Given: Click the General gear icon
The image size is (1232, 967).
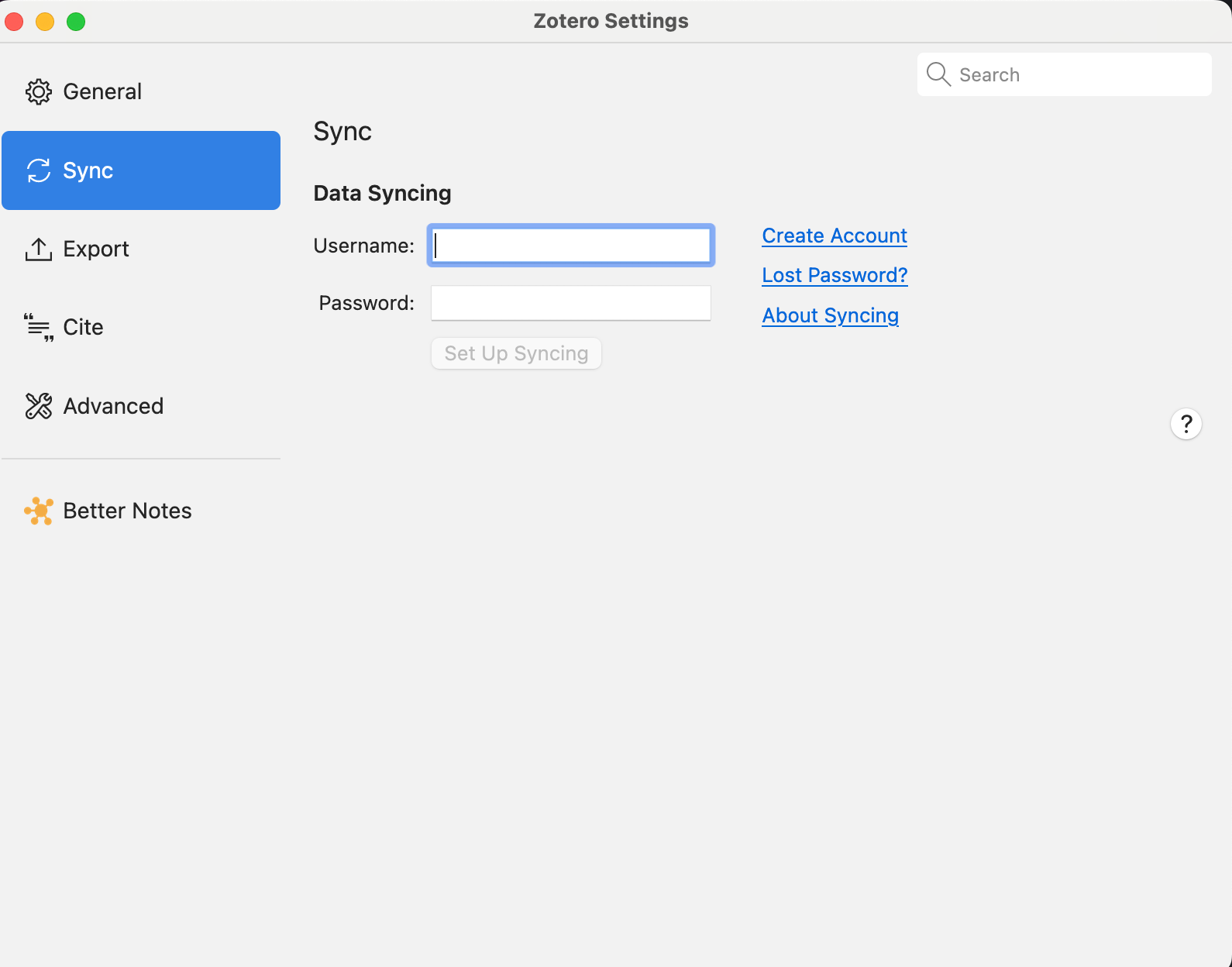Looking at the screenshot, I should click(39, 91).
